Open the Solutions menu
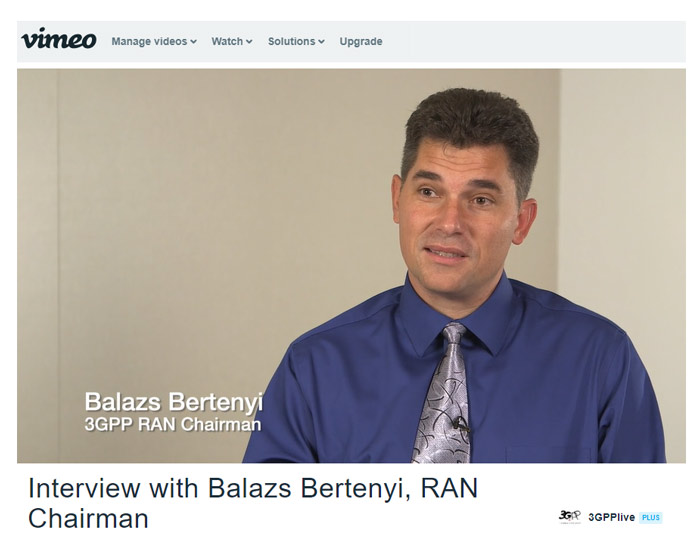This screenshot has width=700, height=544. click(x=296, y=42)
